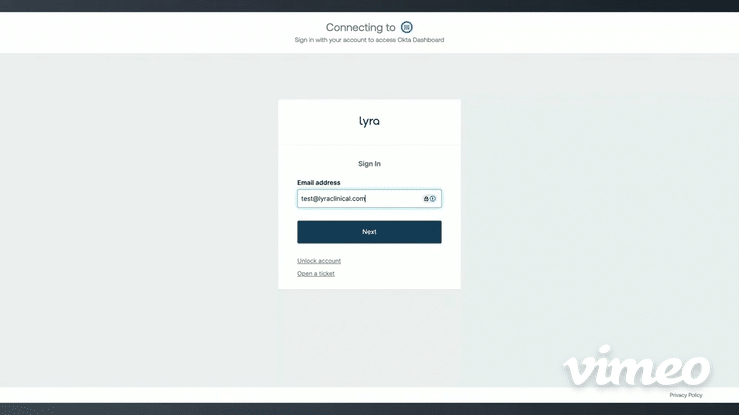Click the Email address input field
Screen dimensions: 739x415
click(x=369, y=198)
